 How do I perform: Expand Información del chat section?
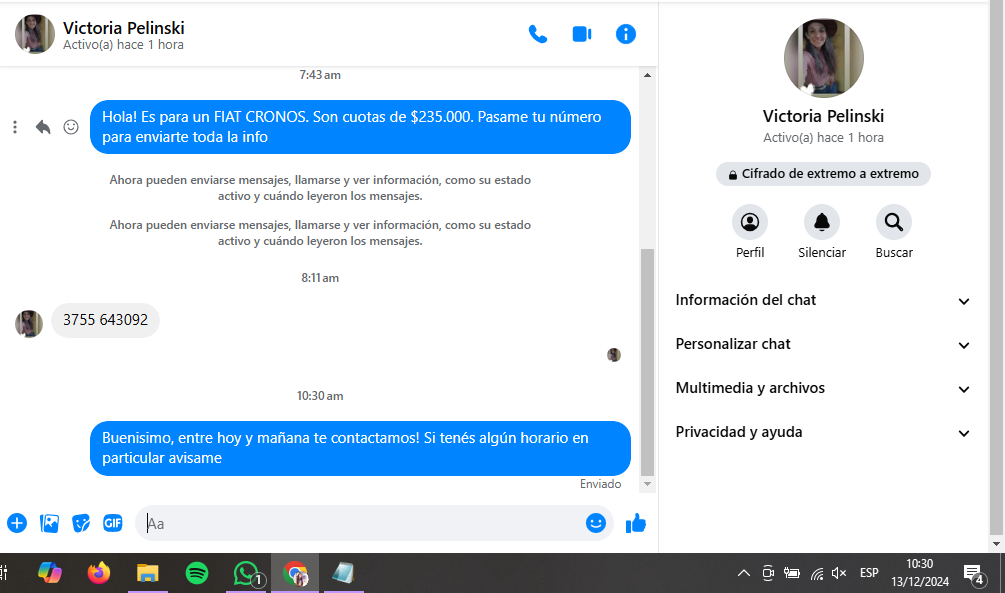coord(823,300)
